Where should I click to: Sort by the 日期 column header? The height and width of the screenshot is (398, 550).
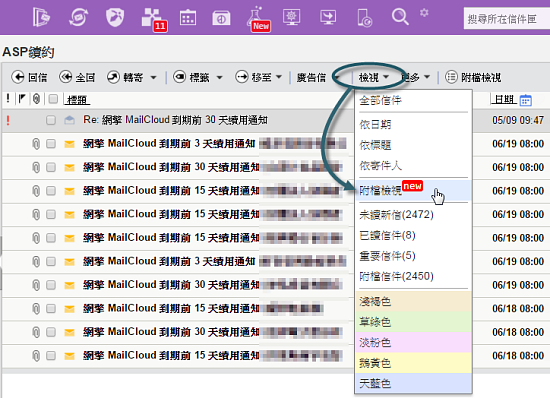(504, 100)
